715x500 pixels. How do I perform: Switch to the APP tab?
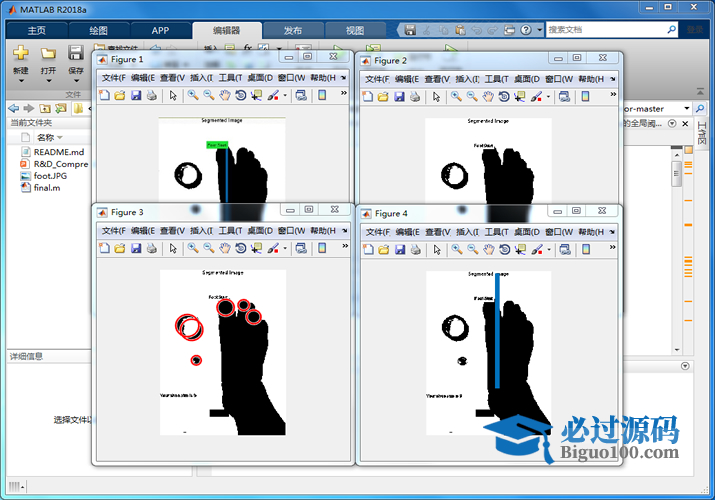(161, 31)
